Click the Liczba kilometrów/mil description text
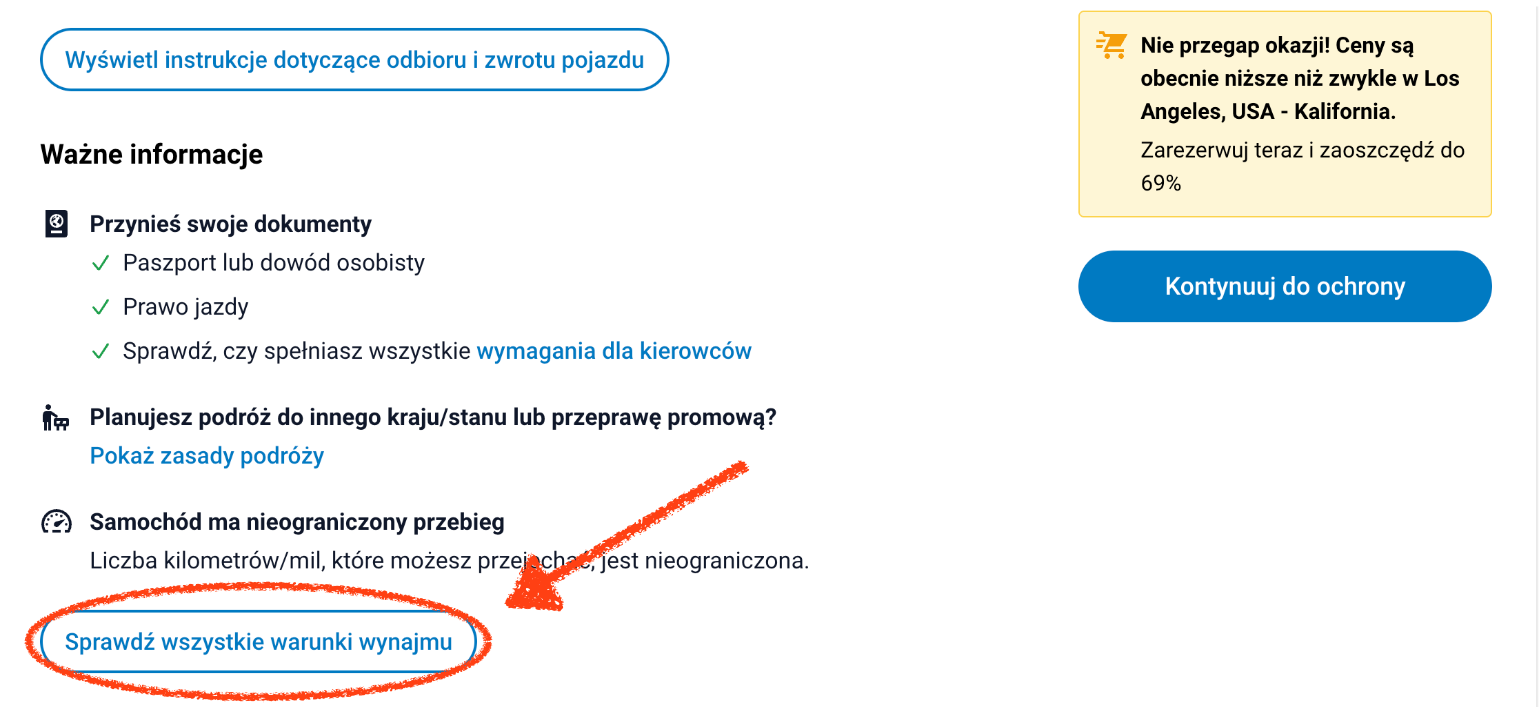Screen dimensions: 1539x707 (x=448, y=560)
